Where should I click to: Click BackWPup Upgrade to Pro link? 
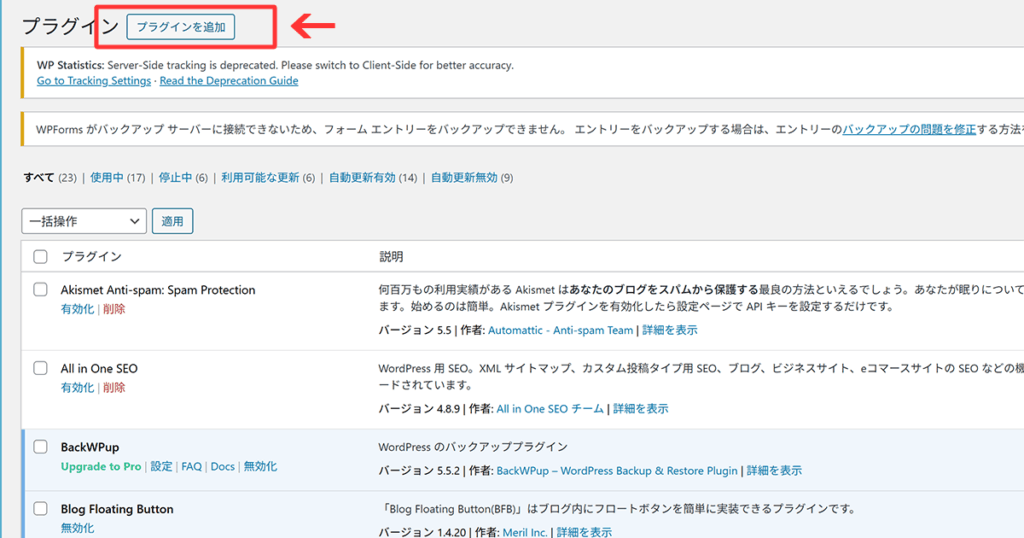pos(101,467)
